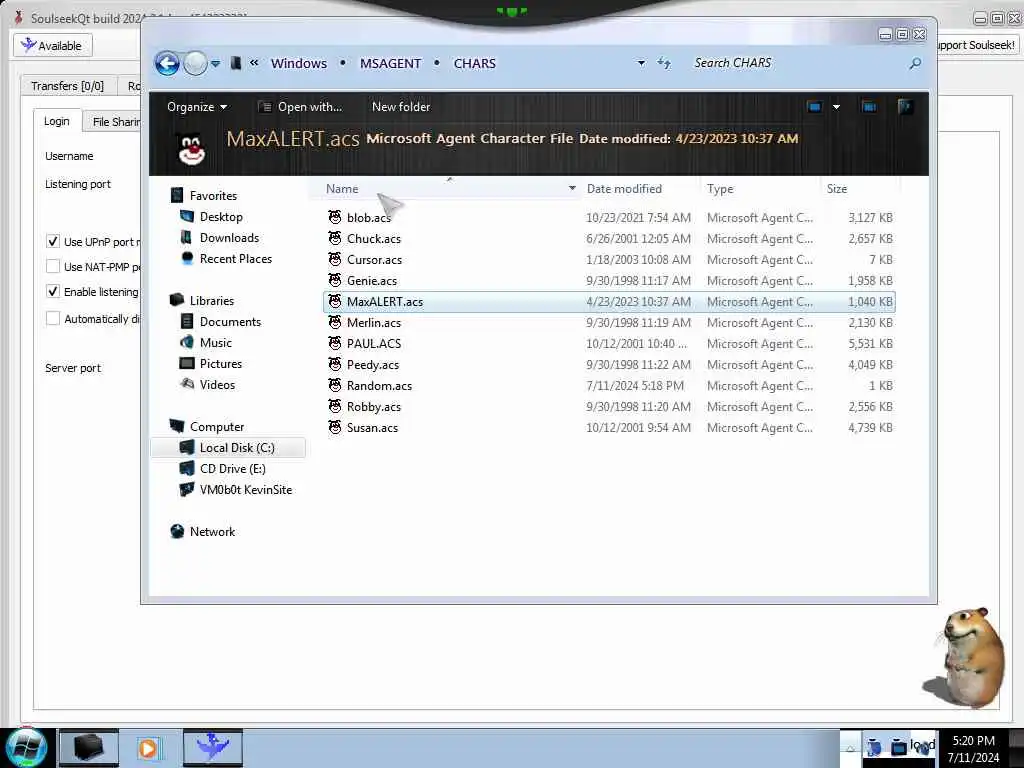Click the Search CHARS field
This screenshot has height=768, width=1024.
coord(797,63)
